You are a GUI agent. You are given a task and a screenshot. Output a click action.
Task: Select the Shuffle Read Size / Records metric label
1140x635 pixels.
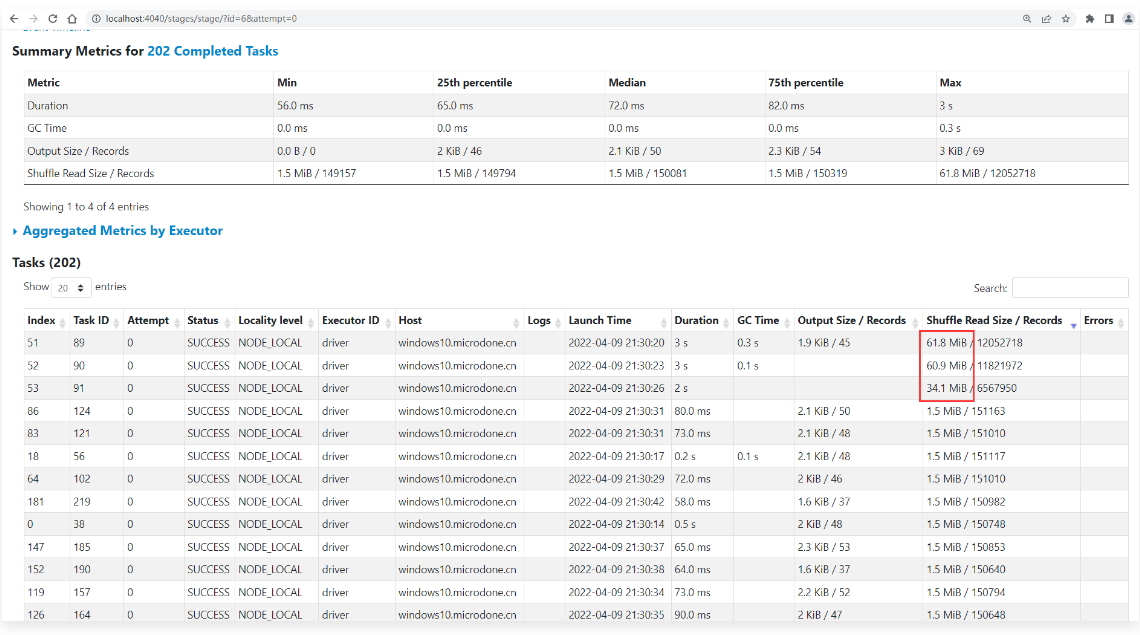coord(90,173)
